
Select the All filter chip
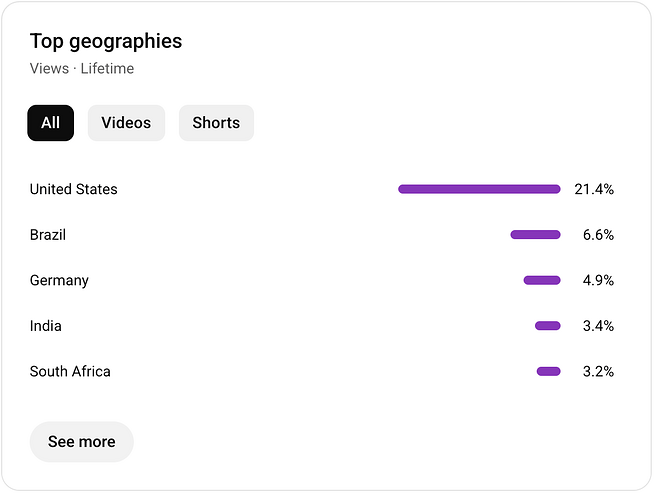(x=51, y=123)
